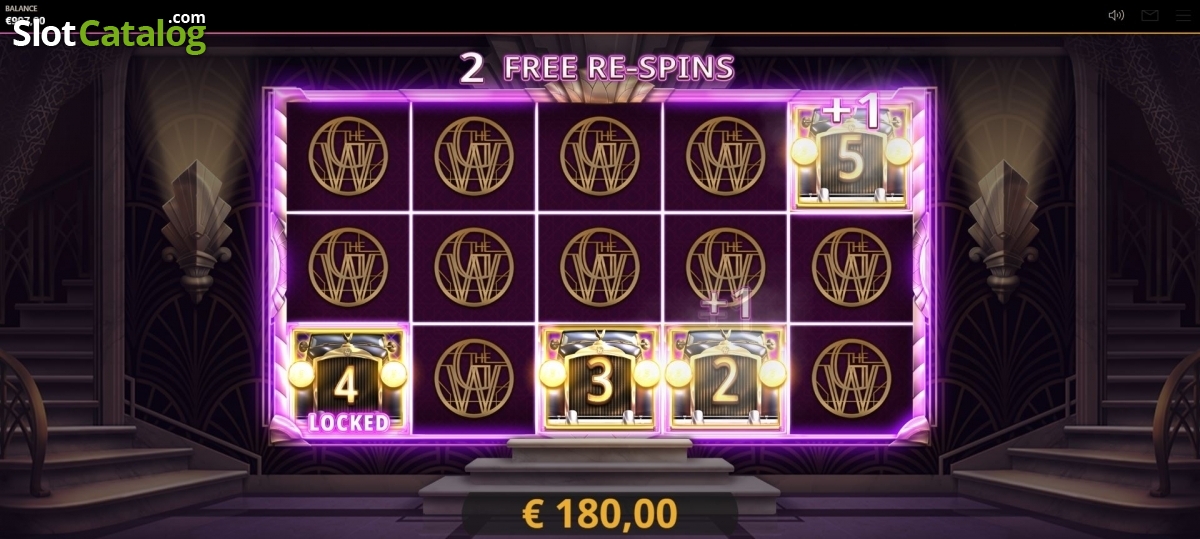Open the envelope messages icon
This screenshot has height=539, width=1200.
1150,15
